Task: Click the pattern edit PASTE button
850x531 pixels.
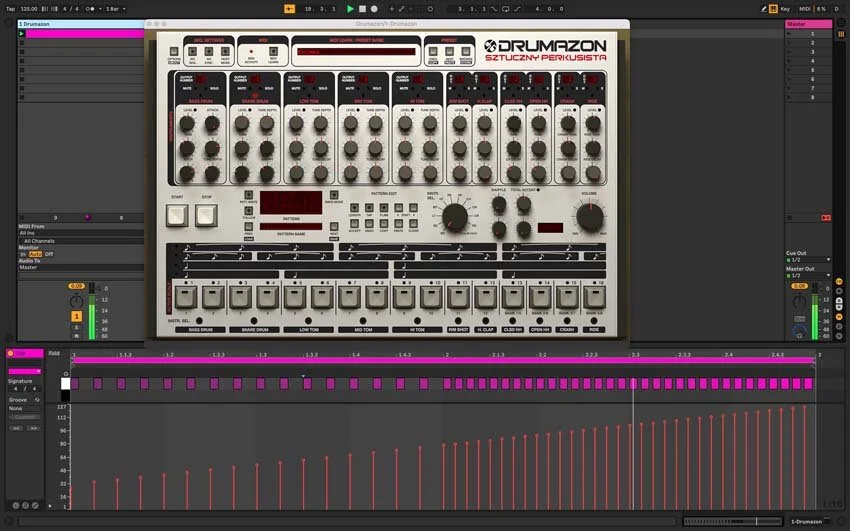Action: tap(398, 224)
